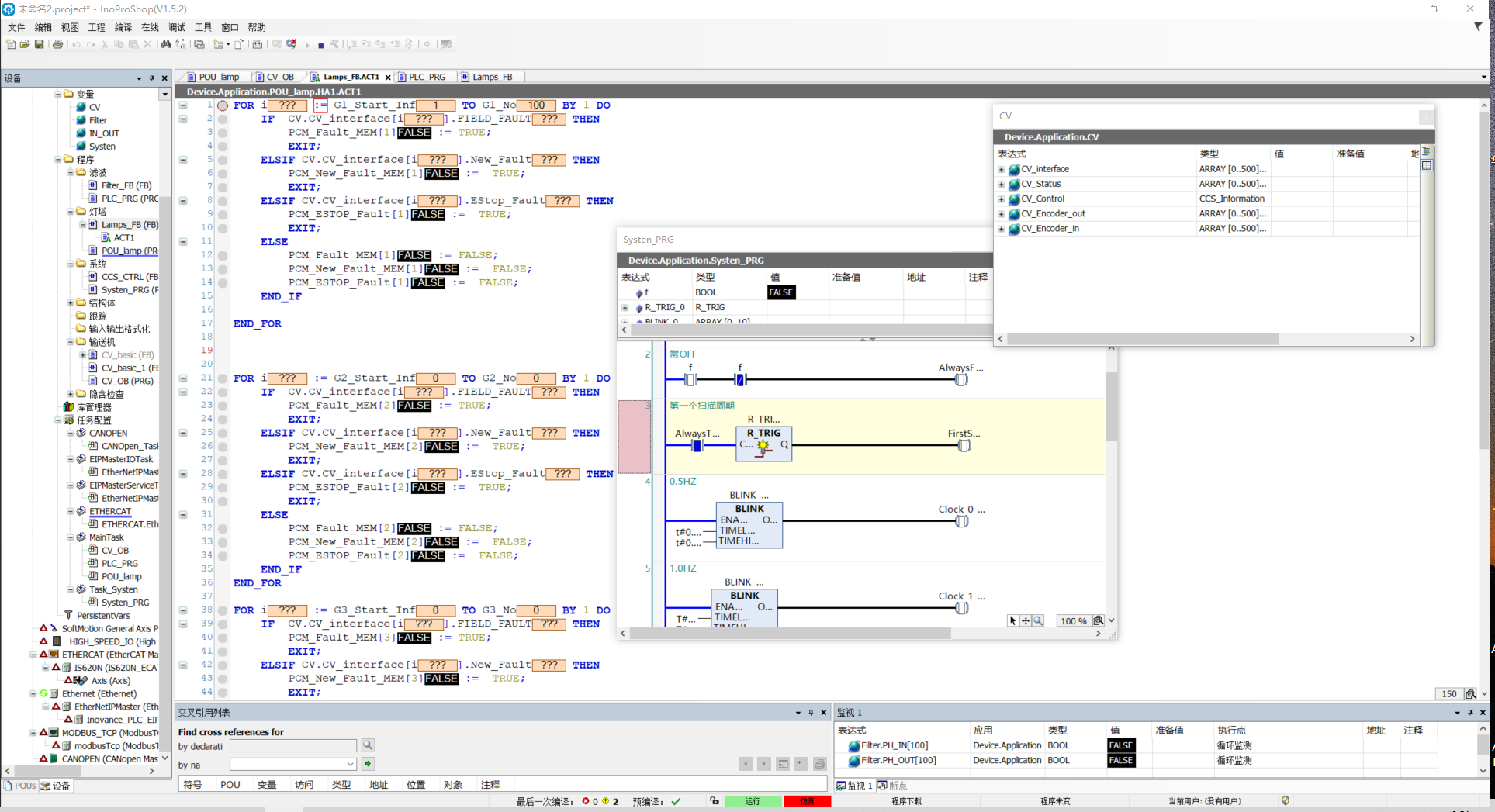
Task: Open the 在线 menu
Action: pos(150,27)
